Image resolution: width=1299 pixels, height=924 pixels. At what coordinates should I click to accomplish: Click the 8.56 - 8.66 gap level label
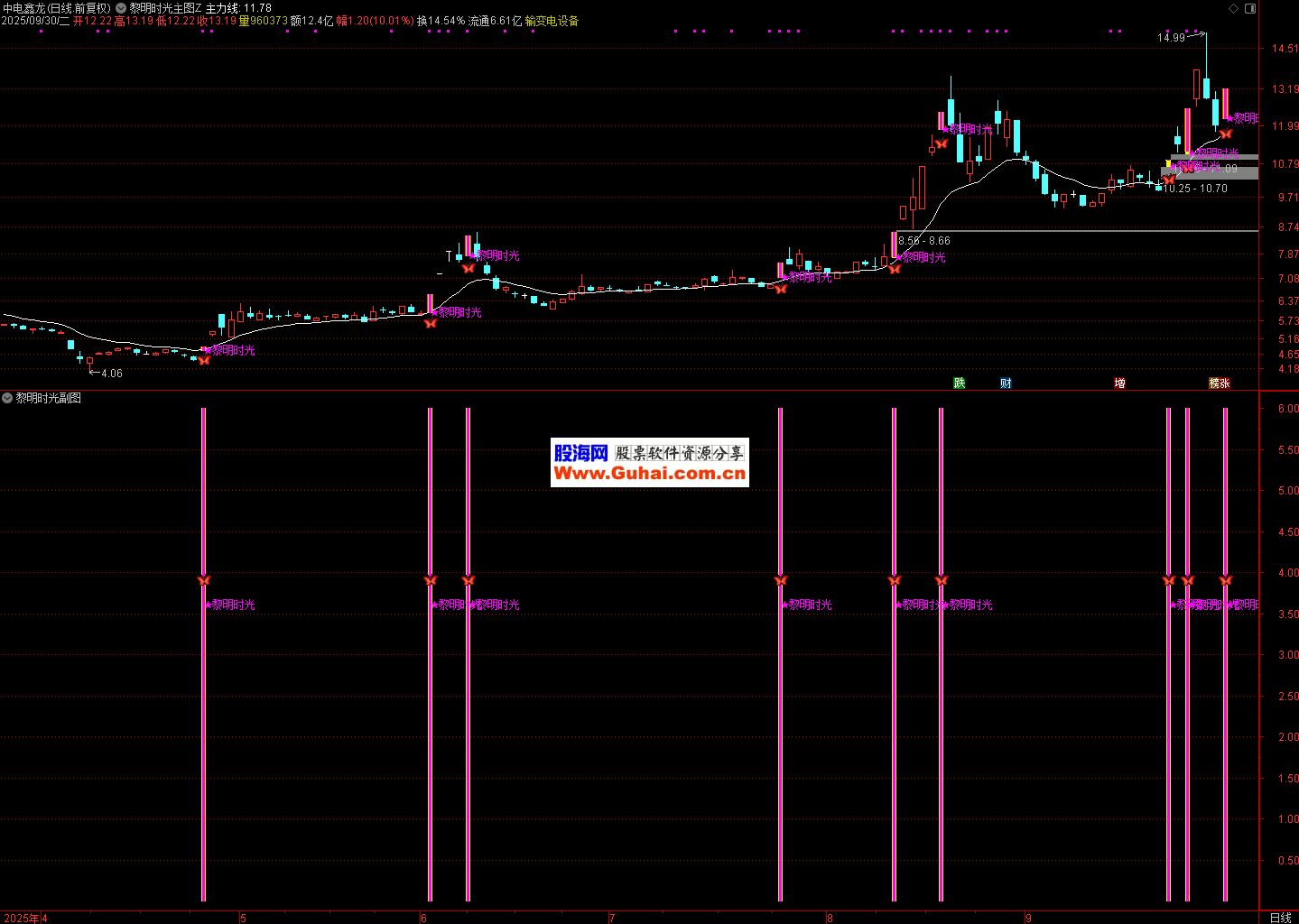924,241
